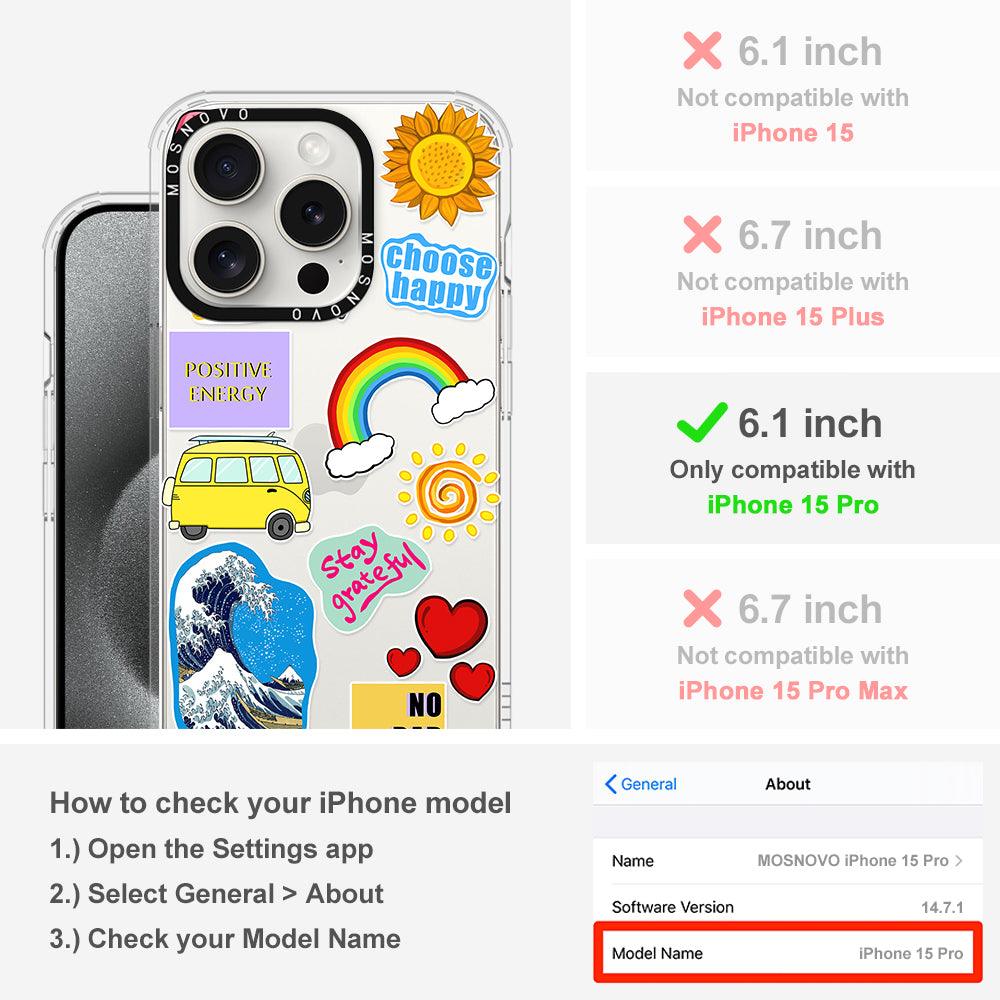The image size is (1000, 1000).
Task: Click the large red heart sticker
Action: (451, 626)
